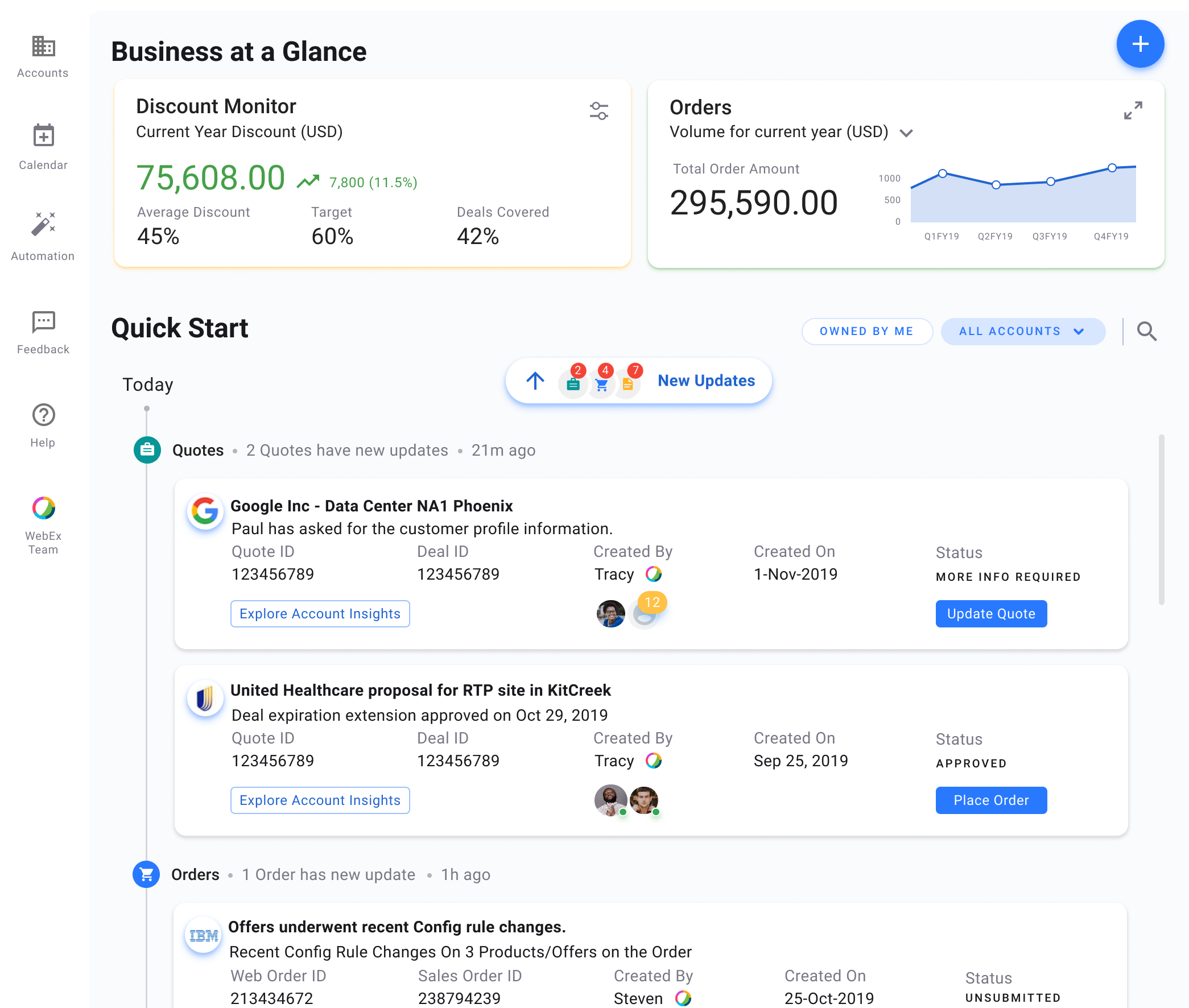This screenshot has height=1008, width=1189.
Task: Open the Accounts sidebar icon
Action: pyautogui.click(x=43, y=46)
